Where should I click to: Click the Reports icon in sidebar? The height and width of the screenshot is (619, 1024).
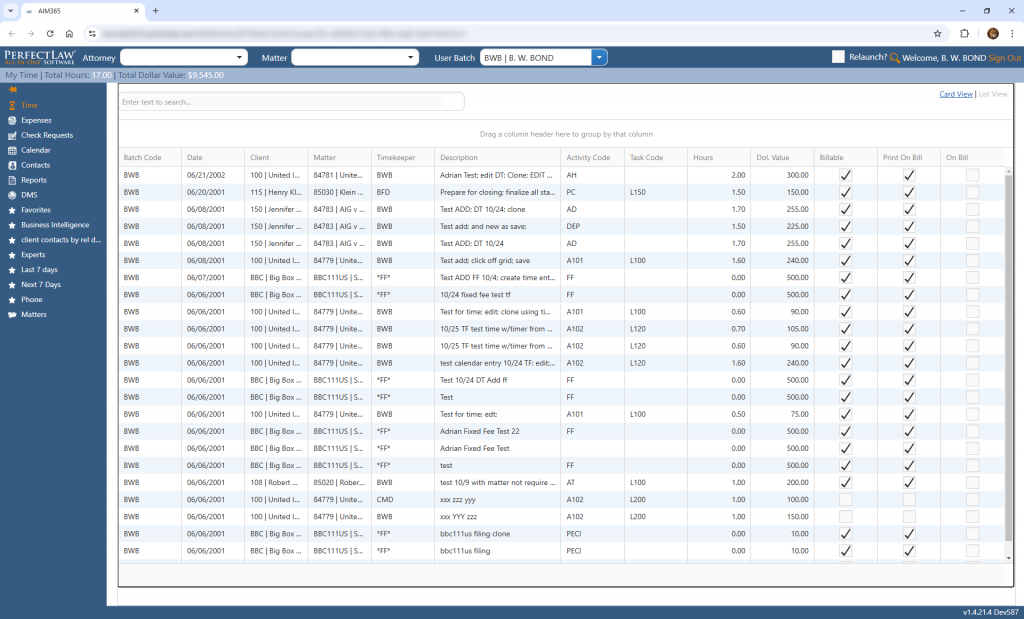[12, 180]
